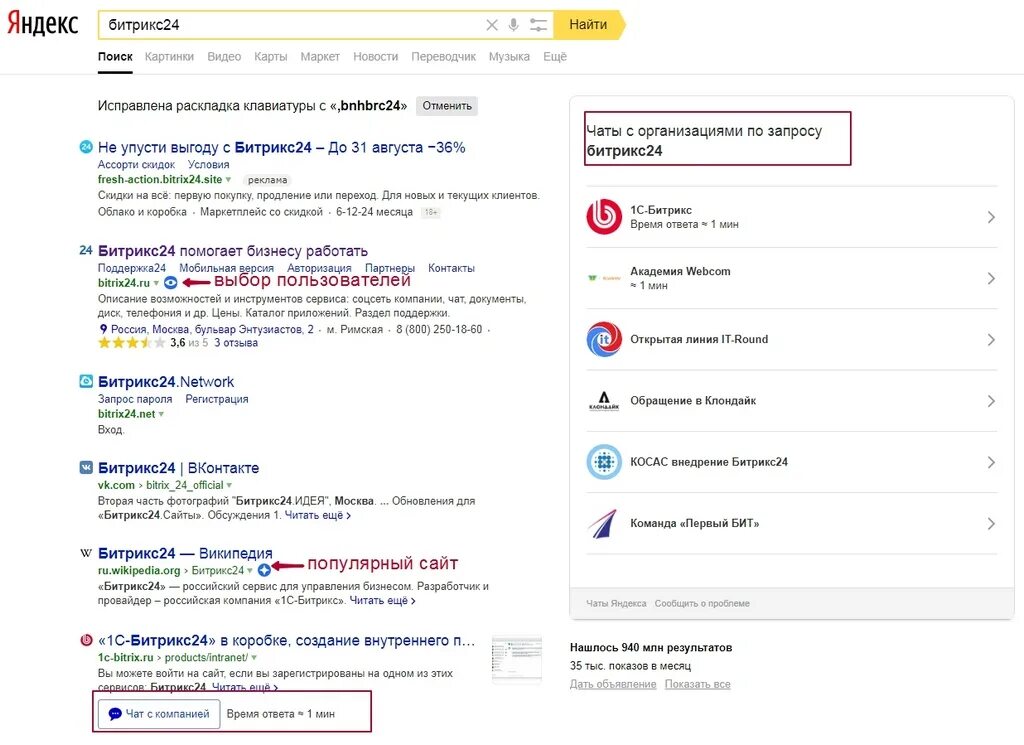Open the Мобильная версия sitelink
Screen dimensions: 1024x745
(227, 268)
